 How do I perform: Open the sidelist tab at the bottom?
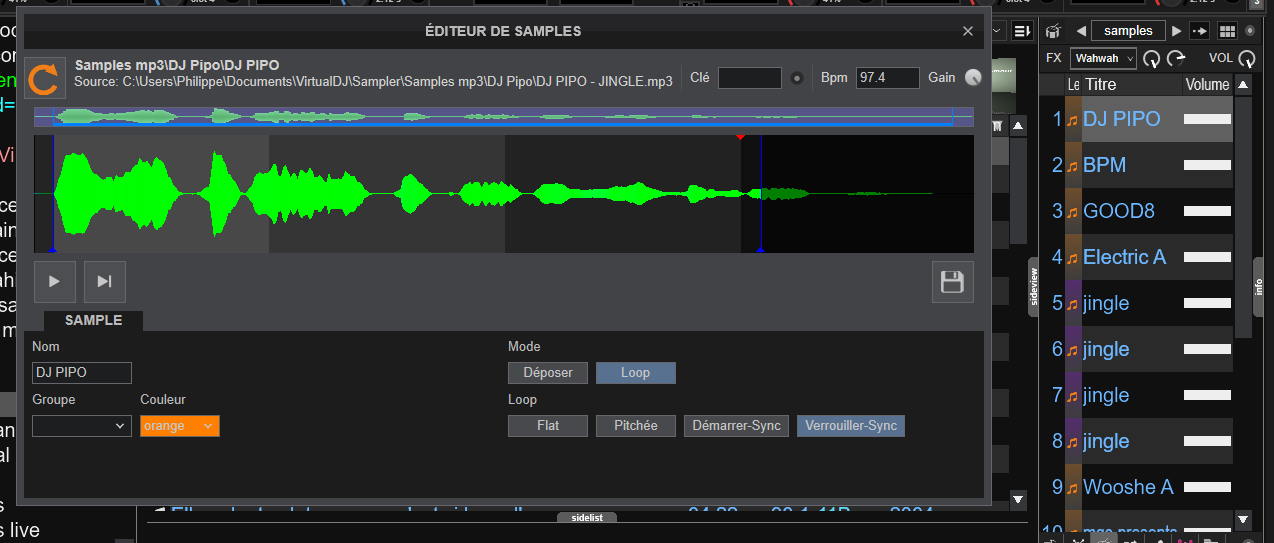(587, 518)
